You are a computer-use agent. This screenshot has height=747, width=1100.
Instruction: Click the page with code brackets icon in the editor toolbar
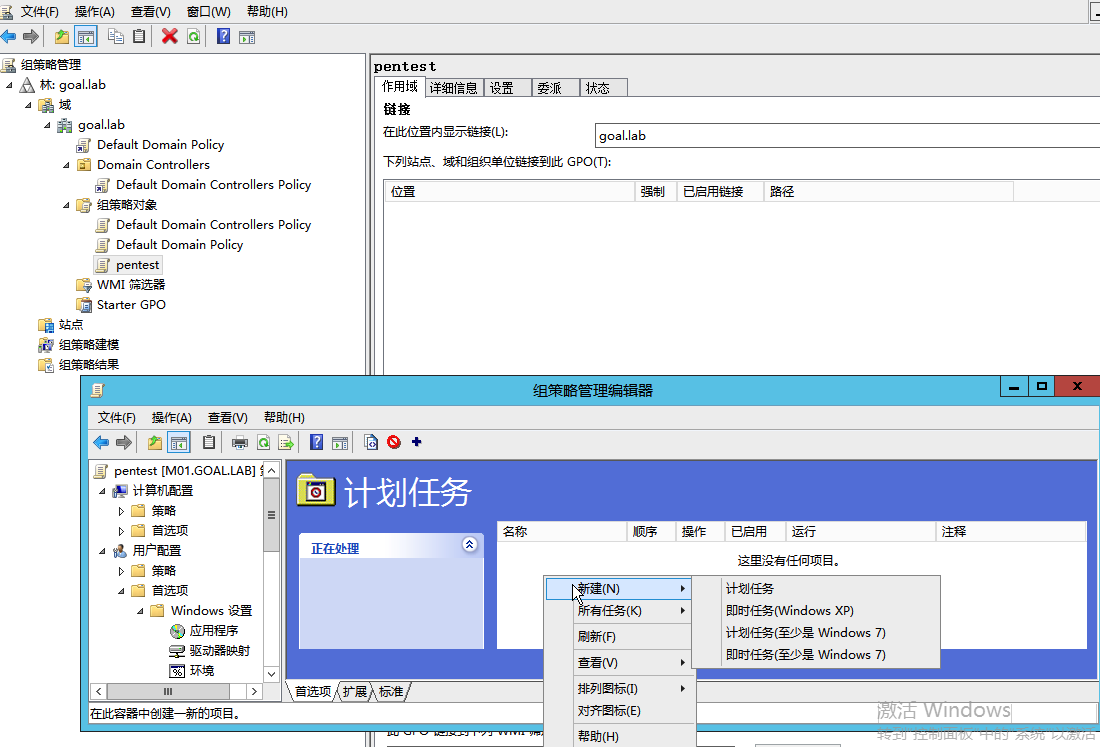[x=371, y=442]
